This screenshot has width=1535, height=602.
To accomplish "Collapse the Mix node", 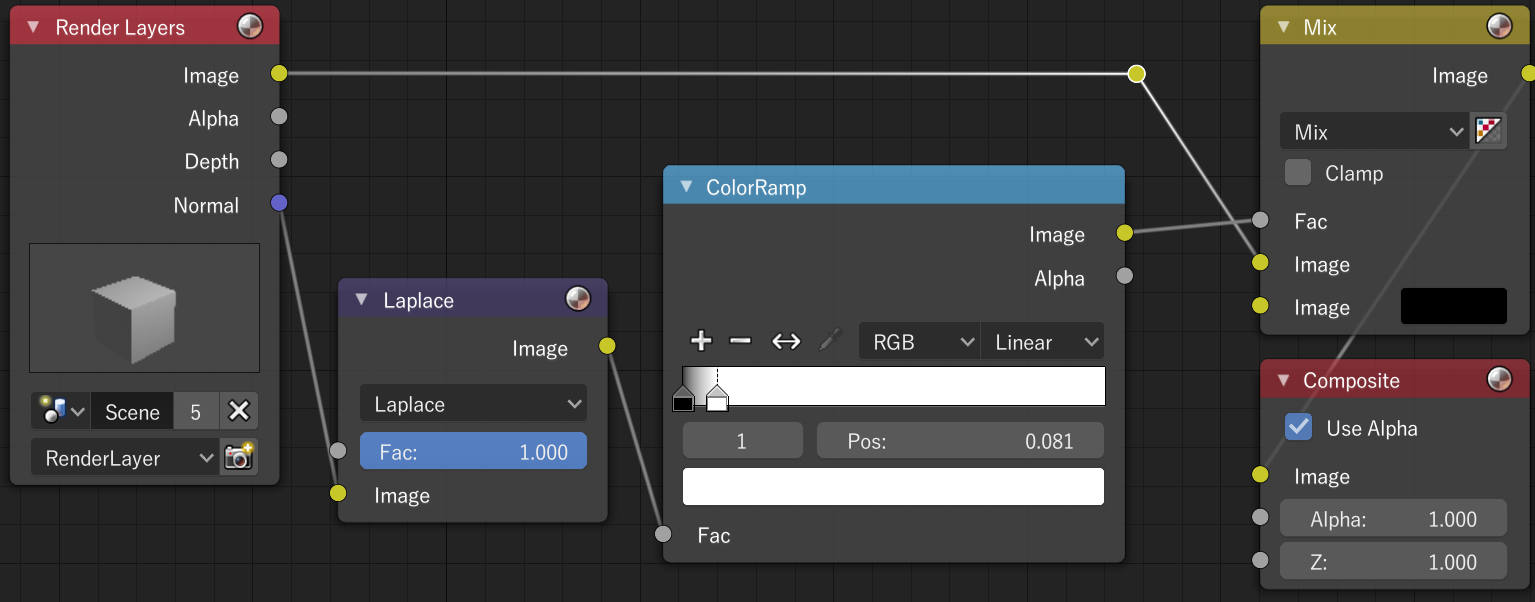I will [x=1284, y=27].
